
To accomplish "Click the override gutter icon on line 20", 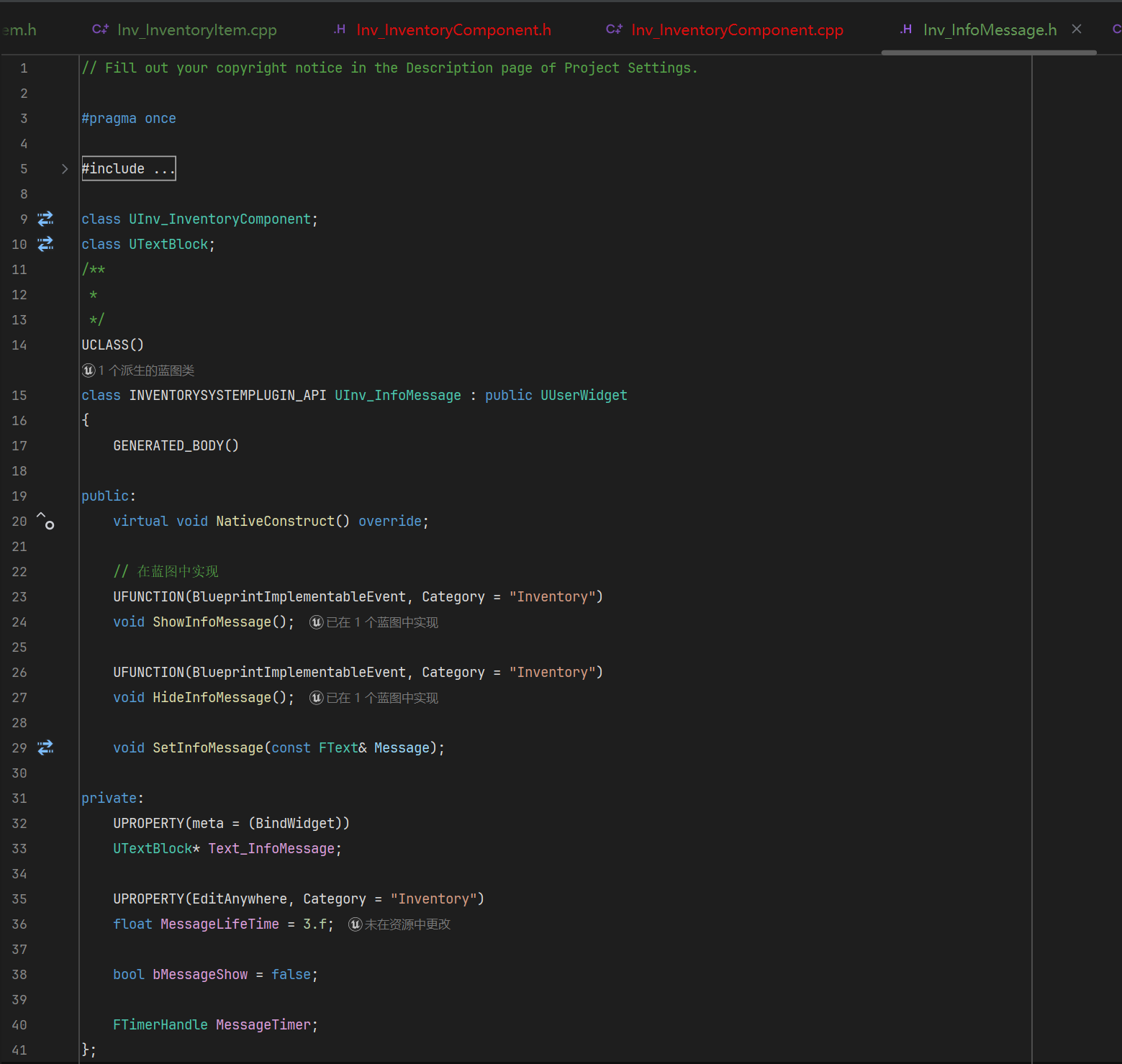I will point(45,521).
